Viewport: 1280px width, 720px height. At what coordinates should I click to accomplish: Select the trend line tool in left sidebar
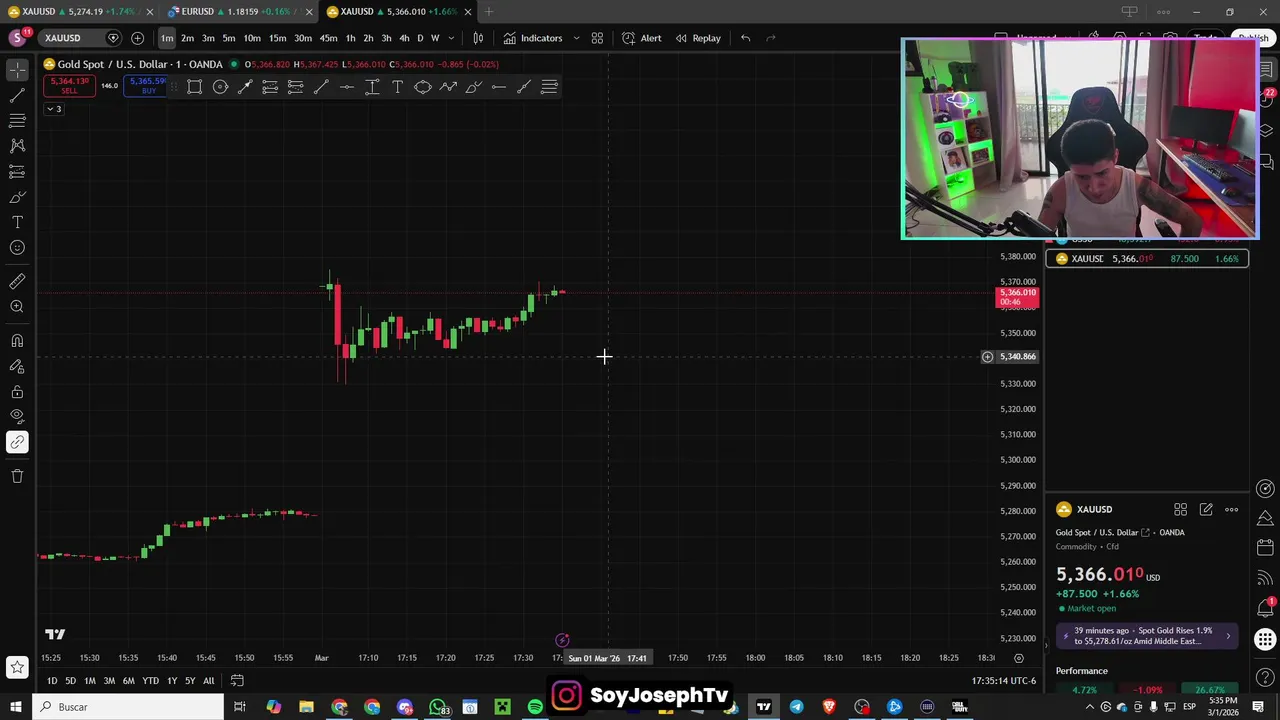[17, 95]
